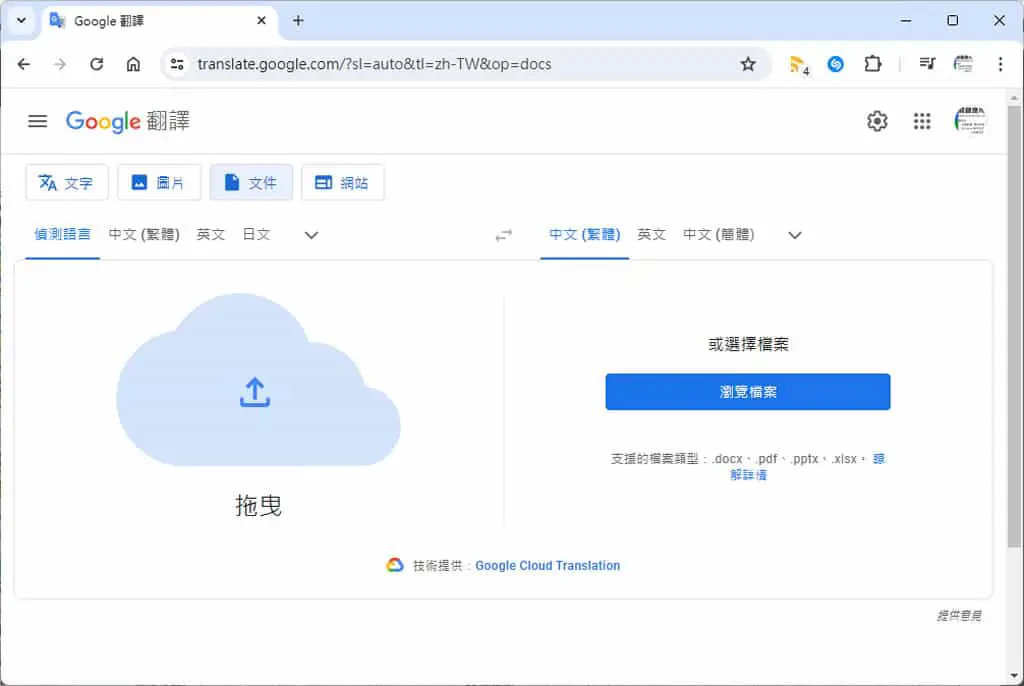
Task: Go forward to the next page
Action: (59, 64)
